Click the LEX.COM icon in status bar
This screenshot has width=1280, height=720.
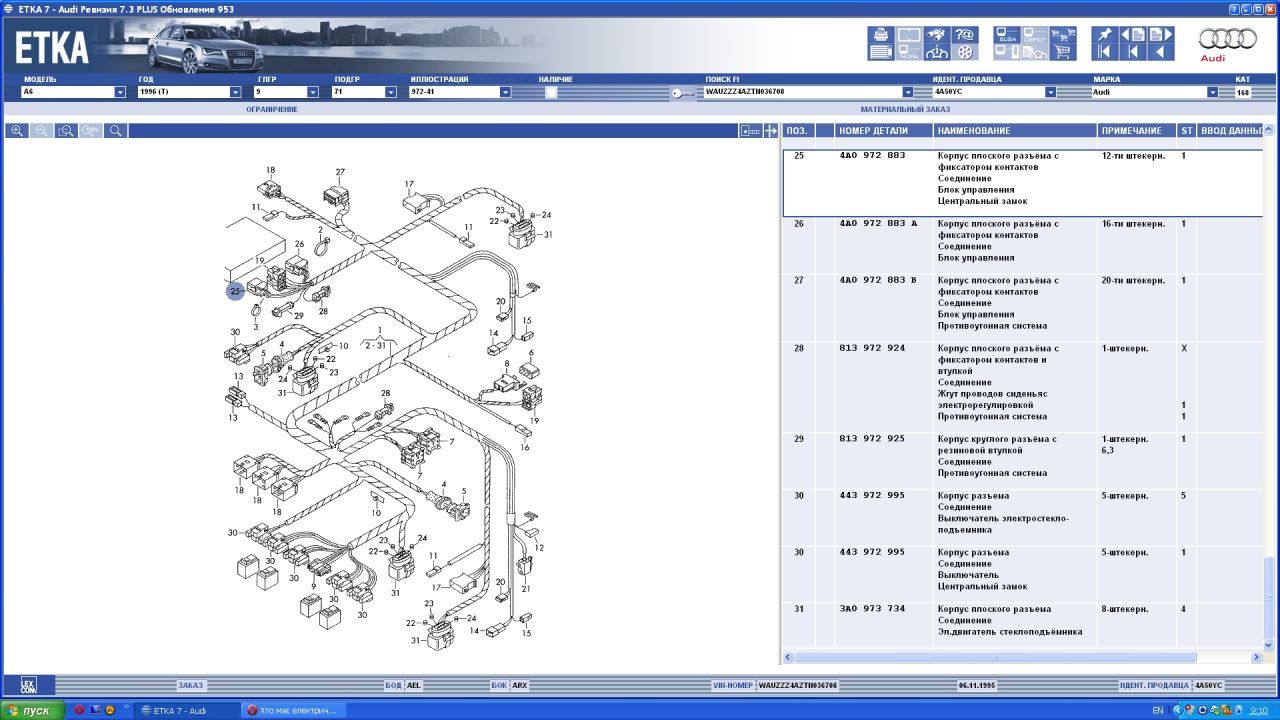point(28,685)
